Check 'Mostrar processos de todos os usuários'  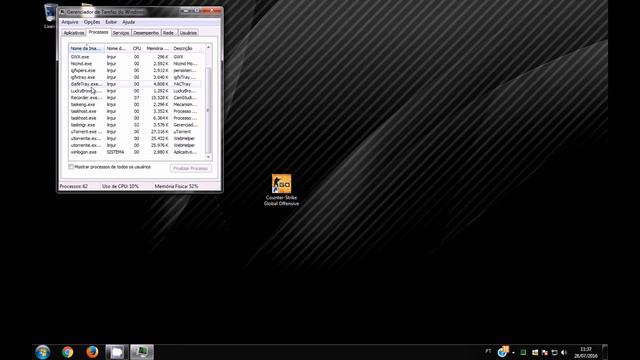click(x=71, y=167)
